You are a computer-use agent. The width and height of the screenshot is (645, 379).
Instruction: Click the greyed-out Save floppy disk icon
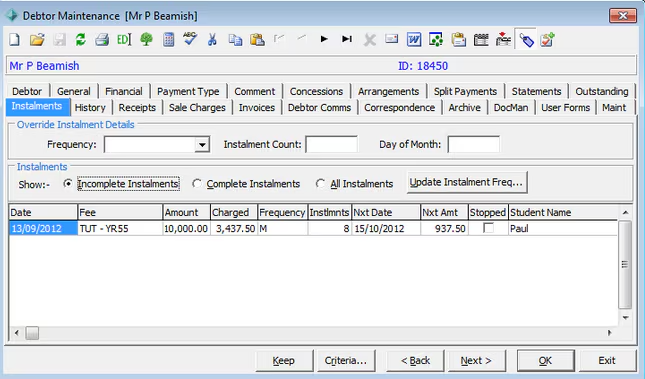(59, 40)
